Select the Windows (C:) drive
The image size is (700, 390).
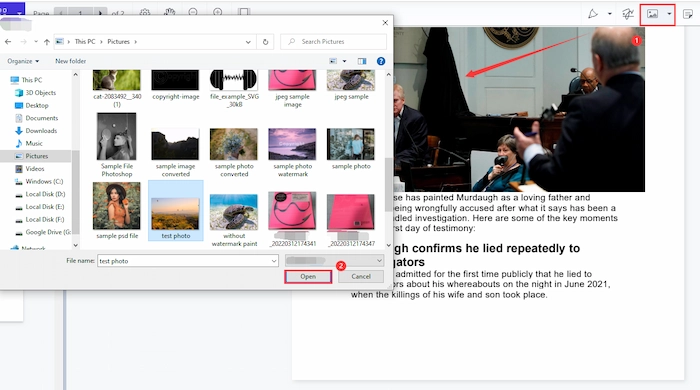[x=39, y=182]
